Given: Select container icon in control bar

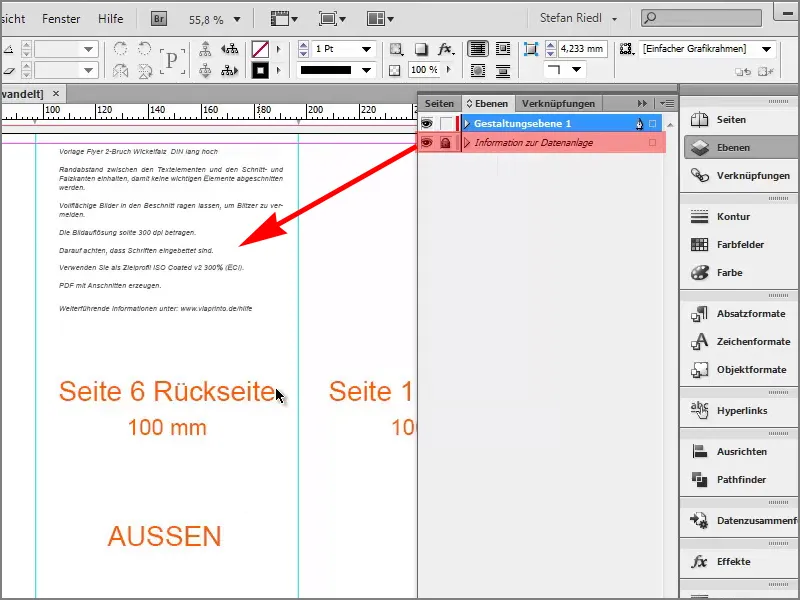Looking at the screenshot, I should (x=205, y=49).
